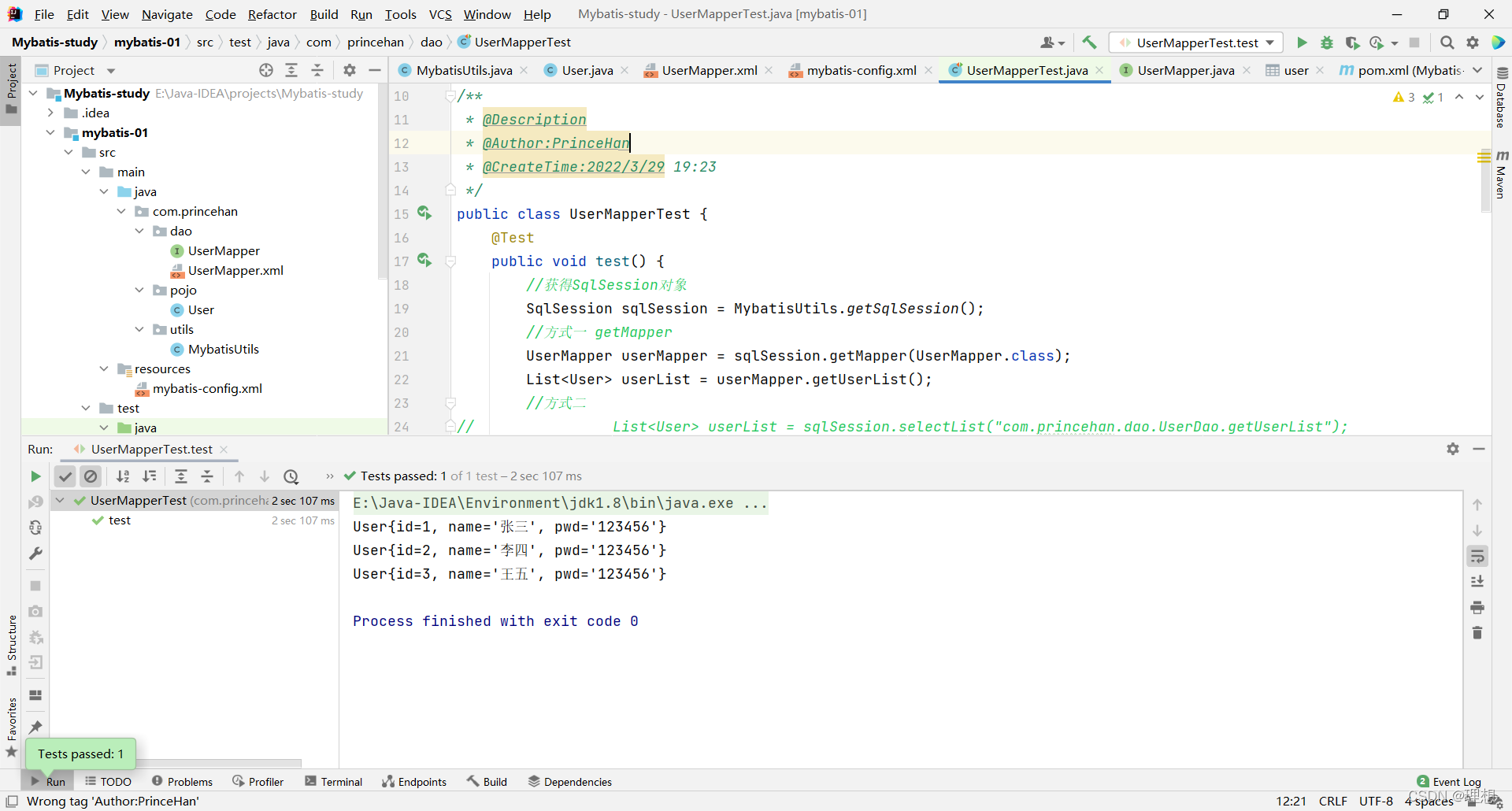Image resolution: width=1512 pixels, height=811 pixels.
Task: Rerun tests in Run panel
Action: pos(35,476)
